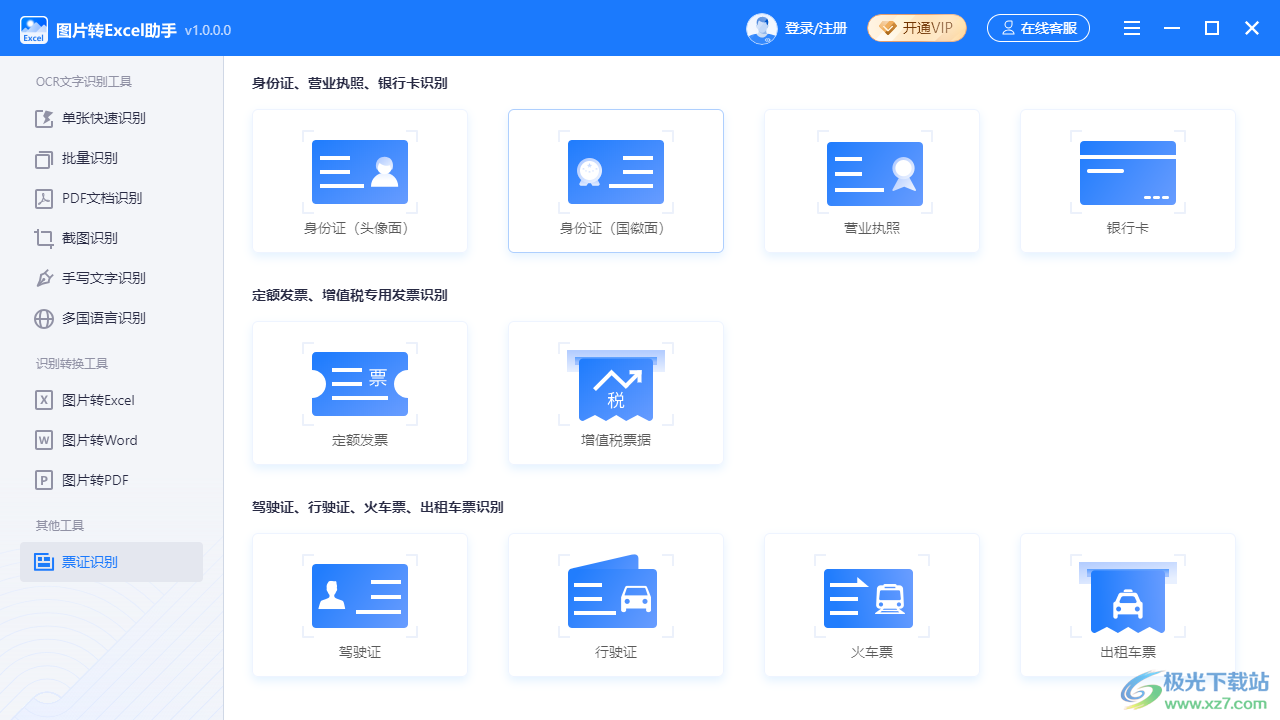Image resolution: width=1280 pixels, height=720 pixels.
Task: Open the 单张快速识别 menu item
Action: coord(111,118)
